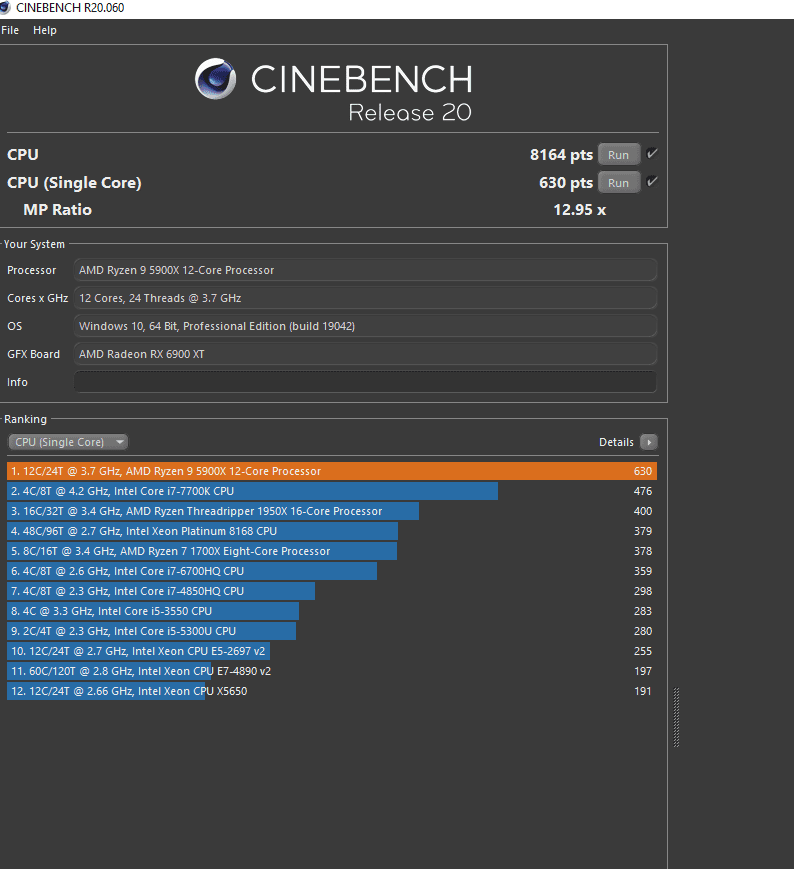Click the Cores x GHz field
The height and width of the screenshot is (869, 794).
365,298
